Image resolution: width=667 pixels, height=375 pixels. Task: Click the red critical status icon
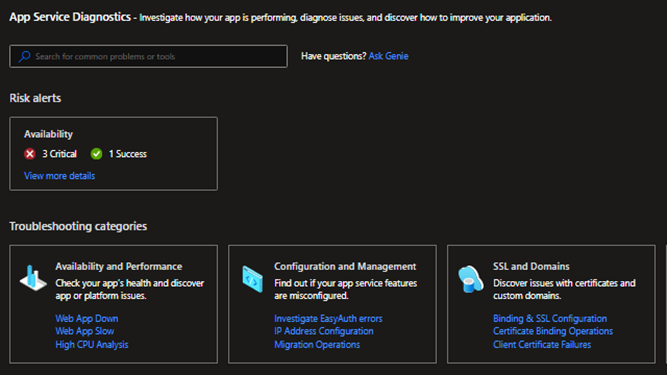point(30,154)
